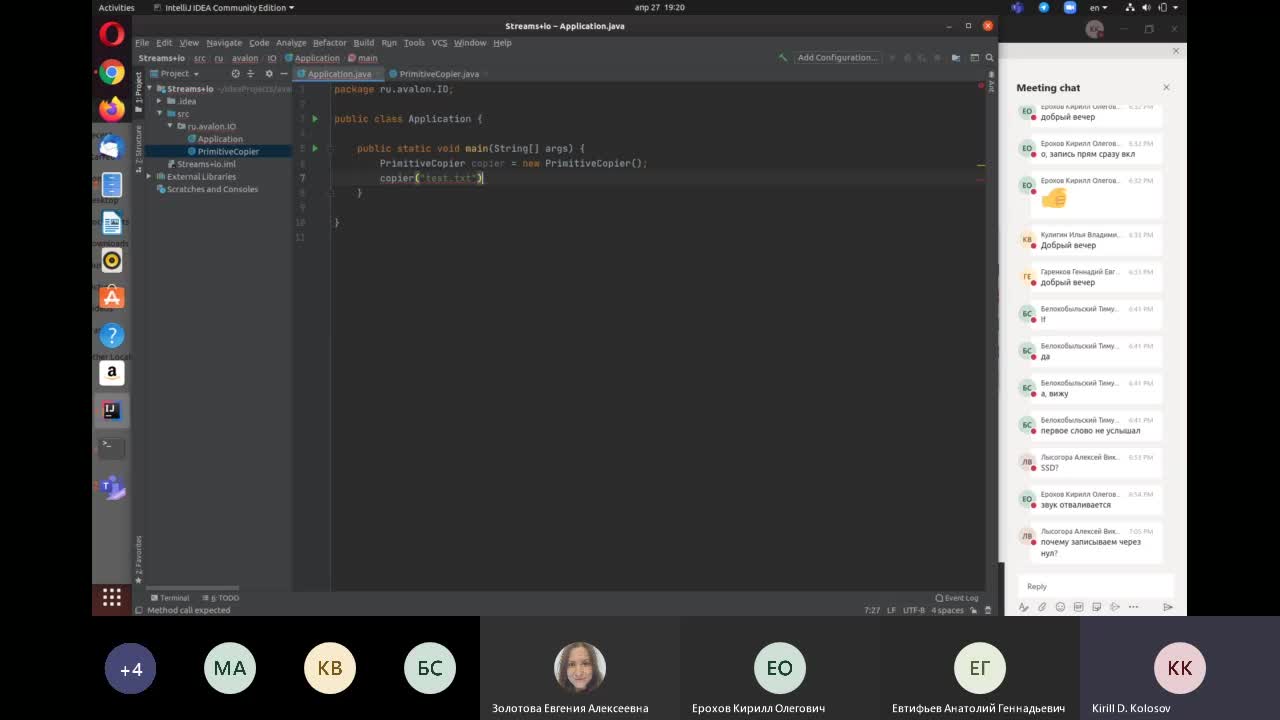Open Rhythmbox from the dock
Image resolution: width=1280 pixels, height=720 pixels.
112,260
